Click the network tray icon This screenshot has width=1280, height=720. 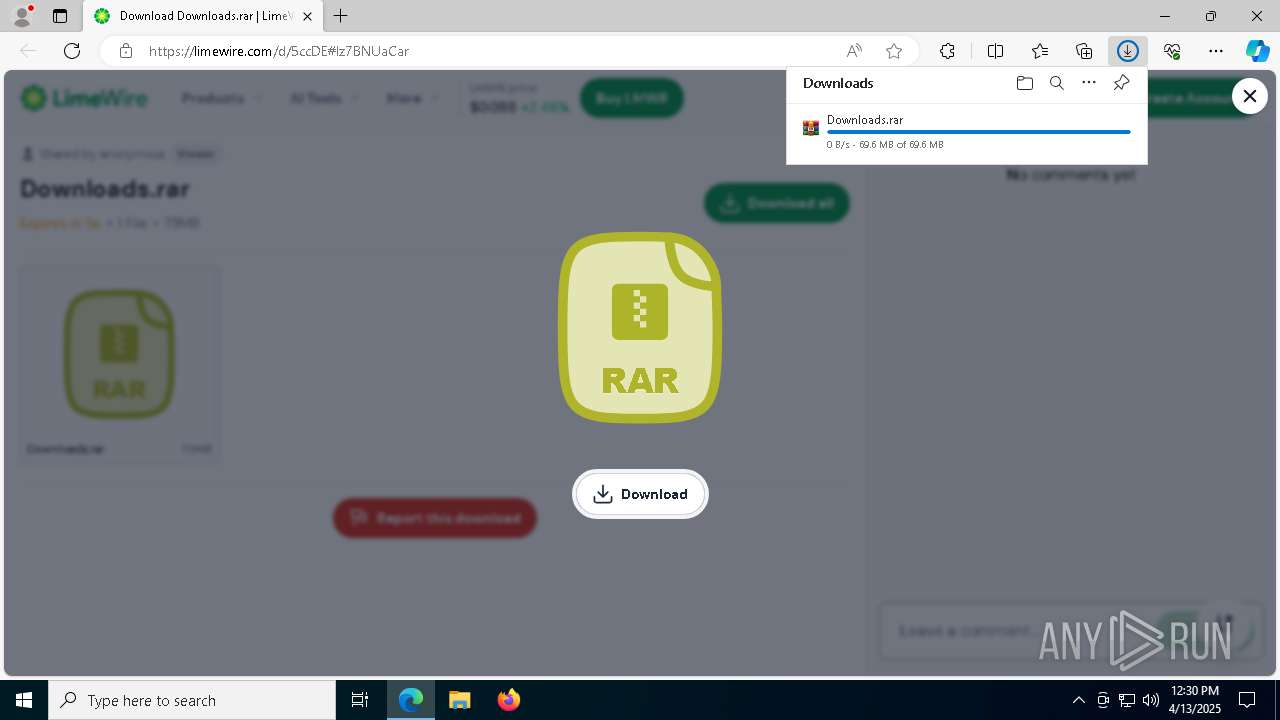coord(1126,700)
